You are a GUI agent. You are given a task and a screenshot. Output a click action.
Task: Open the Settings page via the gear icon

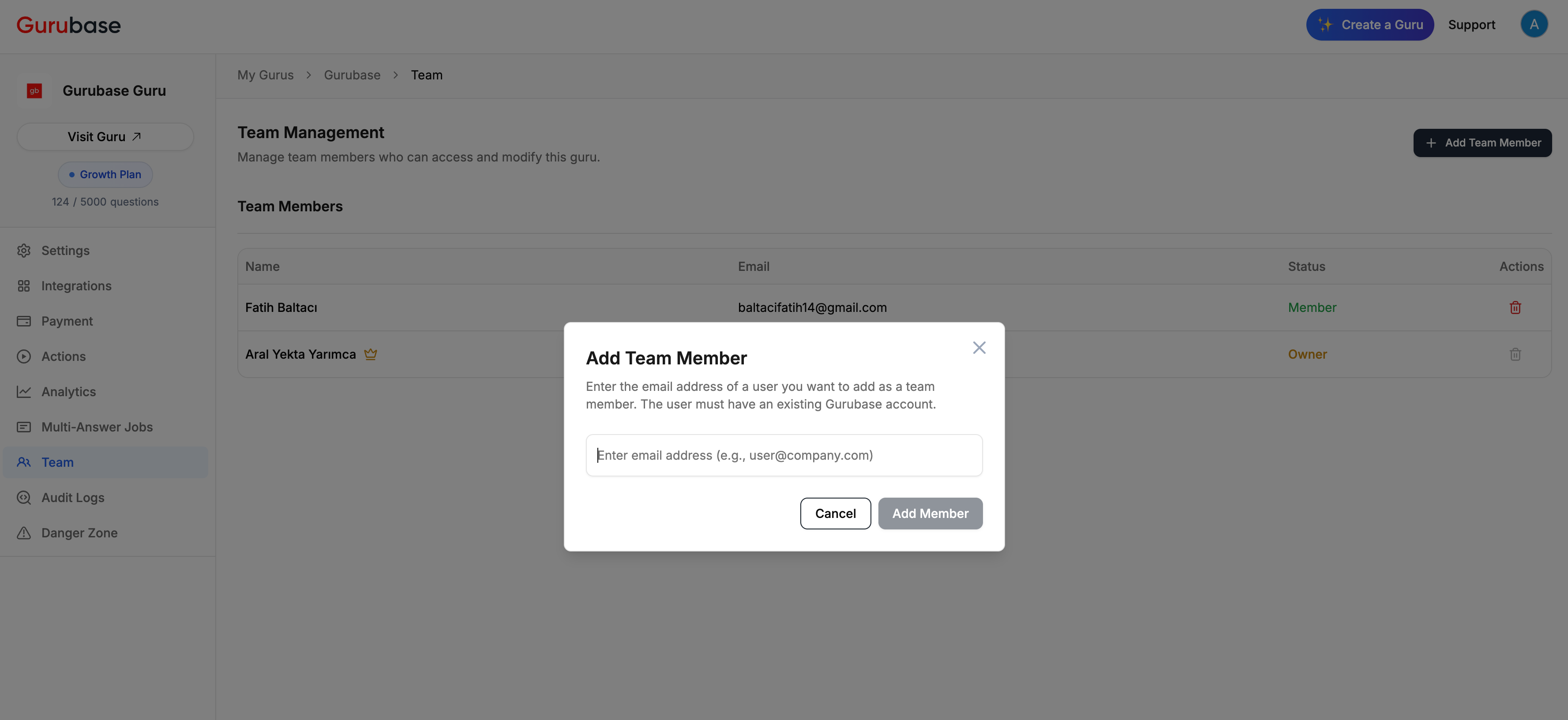coord(23,250)
